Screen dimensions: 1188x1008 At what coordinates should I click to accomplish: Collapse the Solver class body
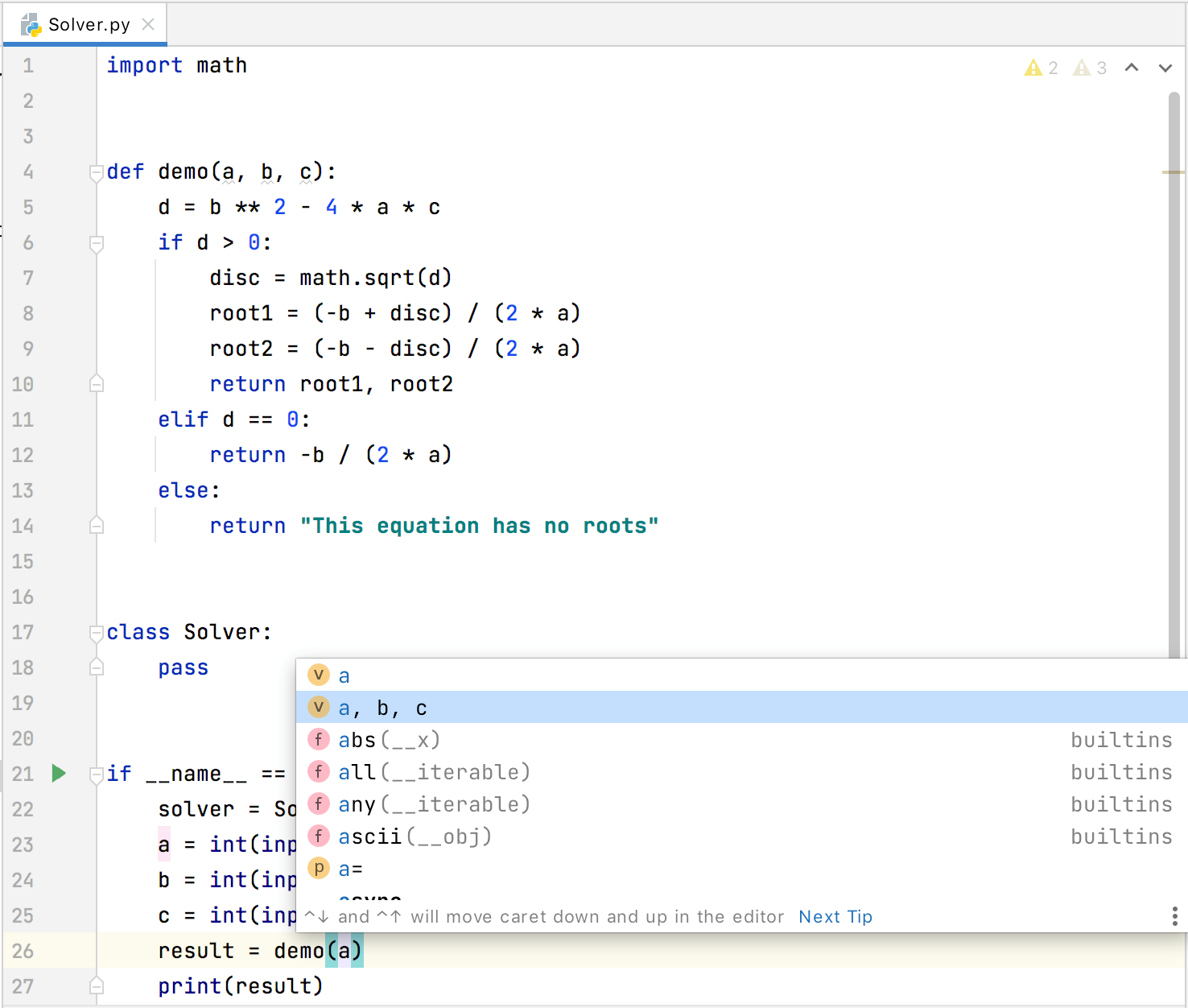(x=96, y=632)
